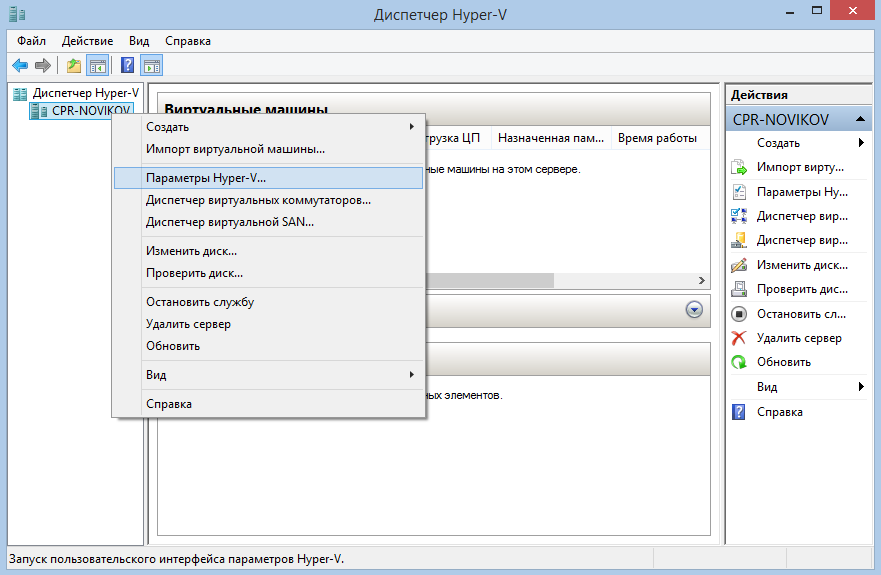Screen dimensions: 881x575
Task: Click the Edit disk pencil icon in Actions pane
Action: (739, 265)
